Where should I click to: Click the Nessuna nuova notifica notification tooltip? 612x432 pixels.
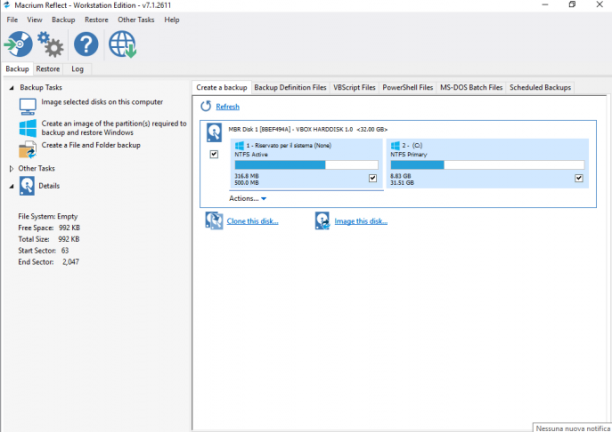[x=573, y=428]
